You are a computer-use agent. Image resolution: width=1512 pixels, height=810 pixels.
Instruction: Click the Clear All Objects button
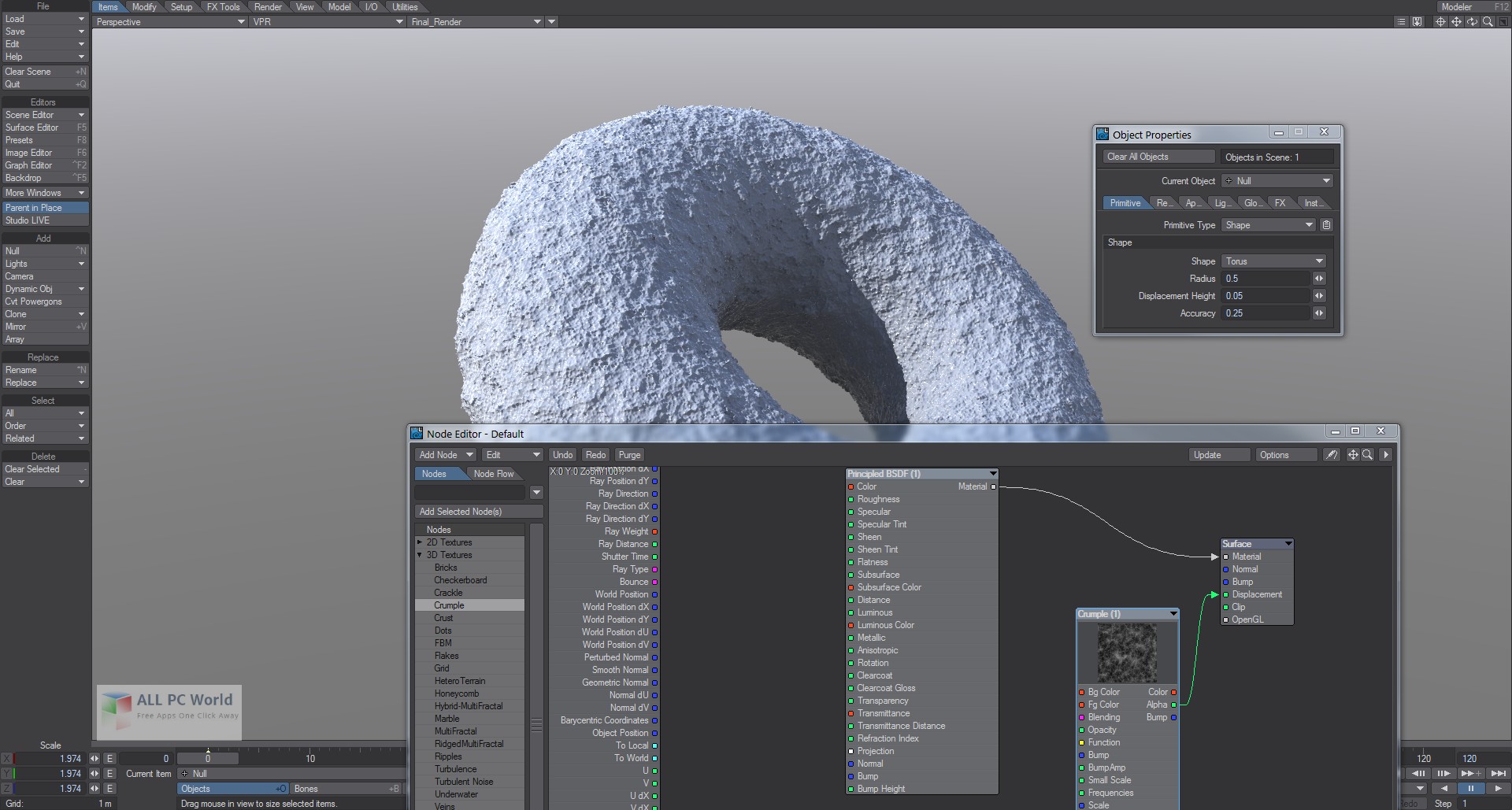click(x=1159, y=157)
